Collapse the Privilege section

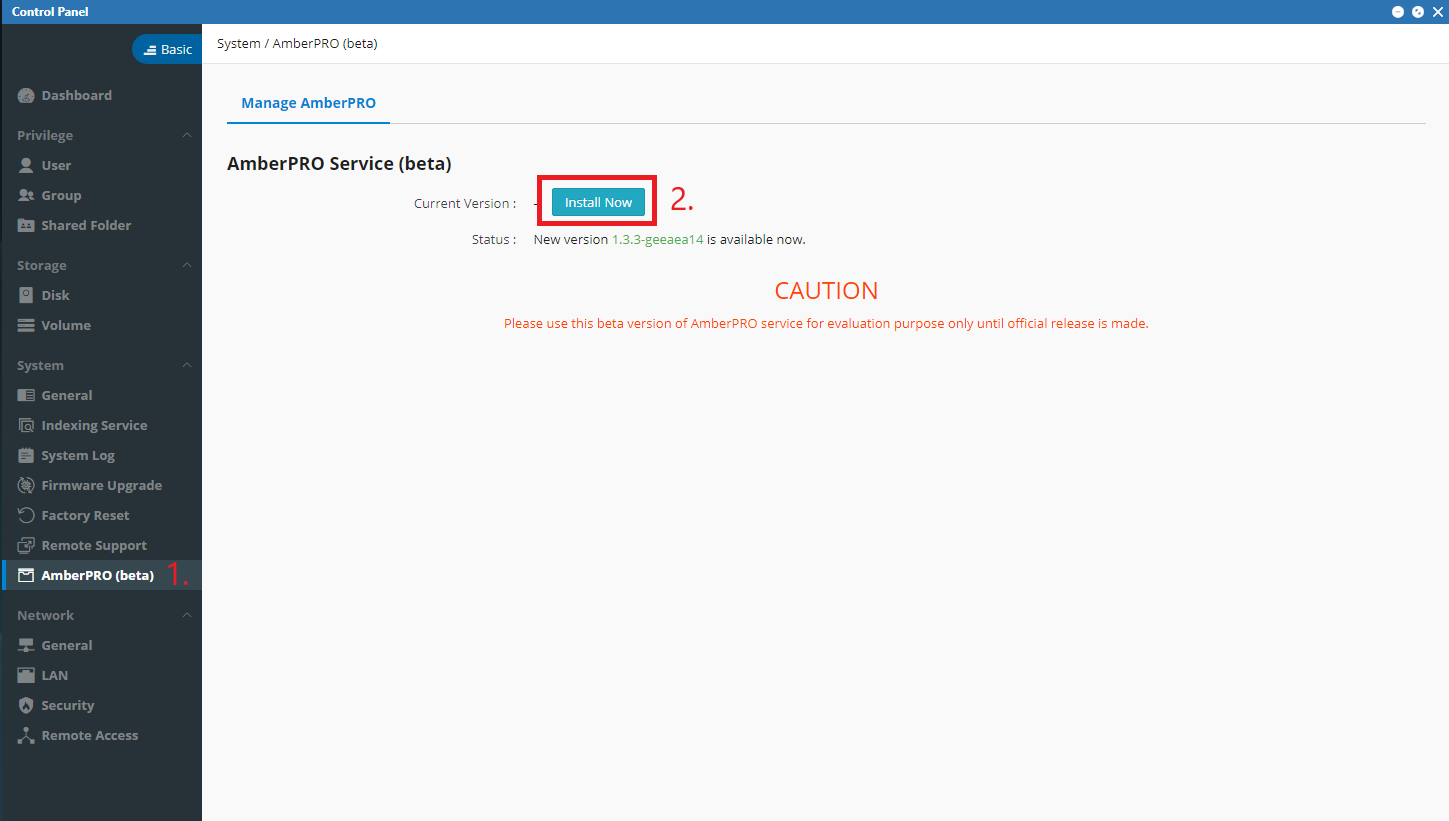186,135
